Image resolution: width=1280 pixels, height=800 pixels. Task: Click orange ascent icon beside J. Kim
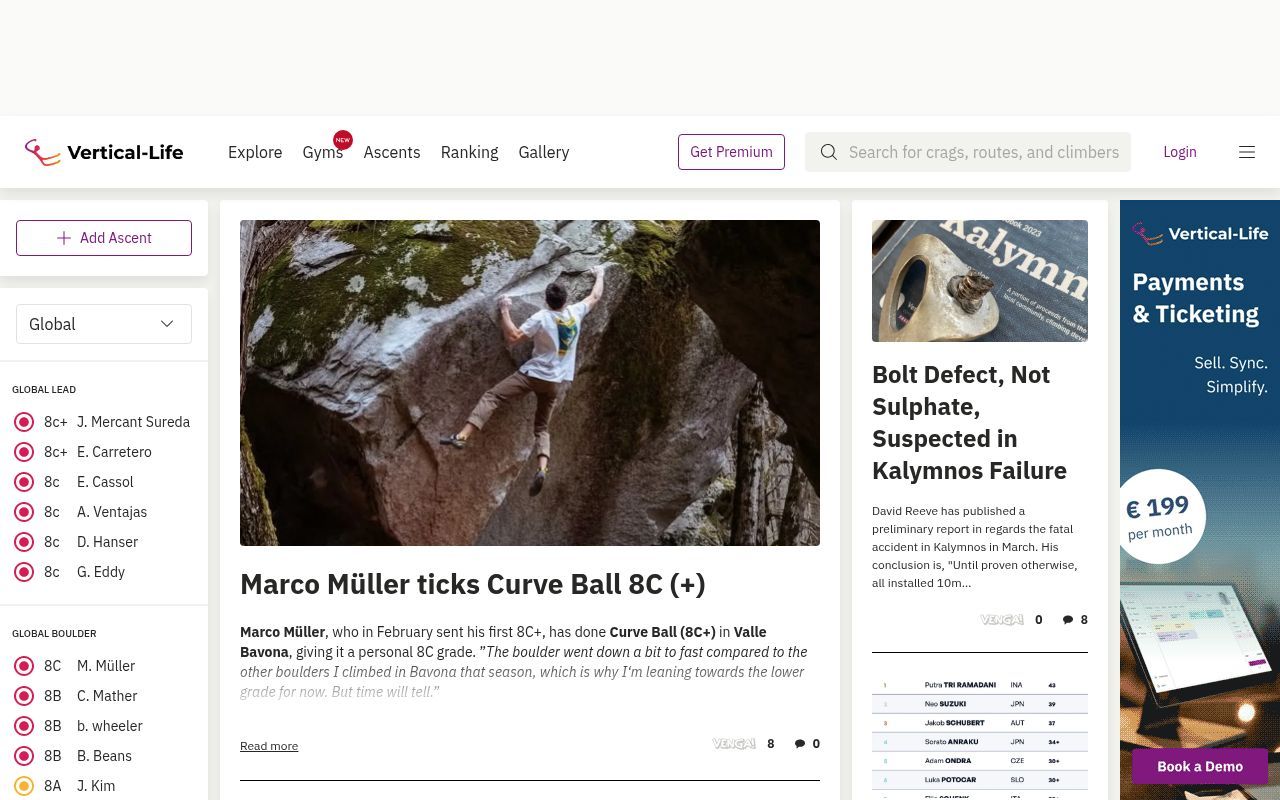click(24, 786)
